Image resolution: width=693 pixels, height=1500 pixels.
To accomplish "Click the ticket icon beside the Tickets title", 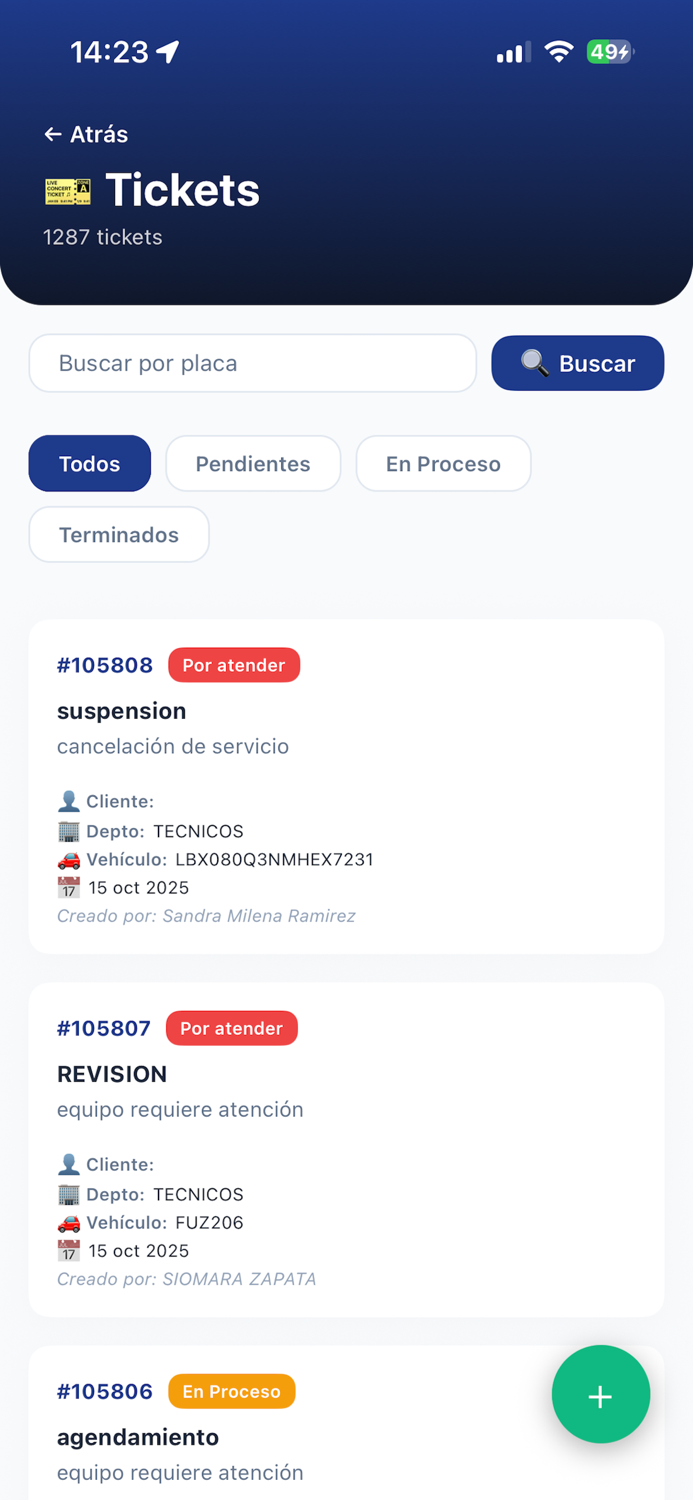I will [65, 188].
